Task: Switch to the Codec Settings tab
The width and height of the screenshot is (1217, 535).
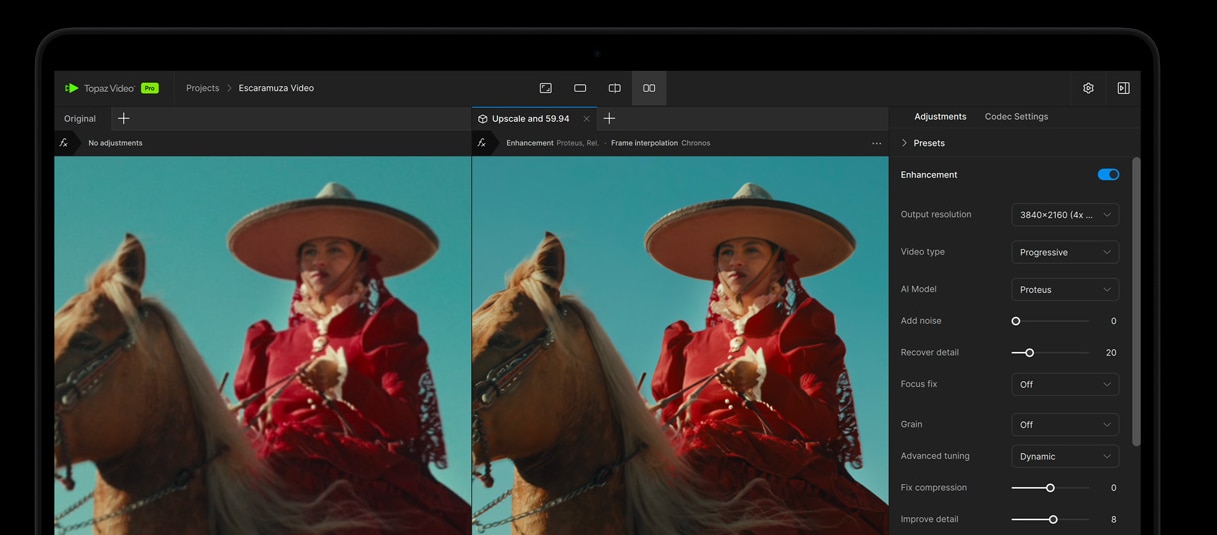Action: click(1016, 117)
